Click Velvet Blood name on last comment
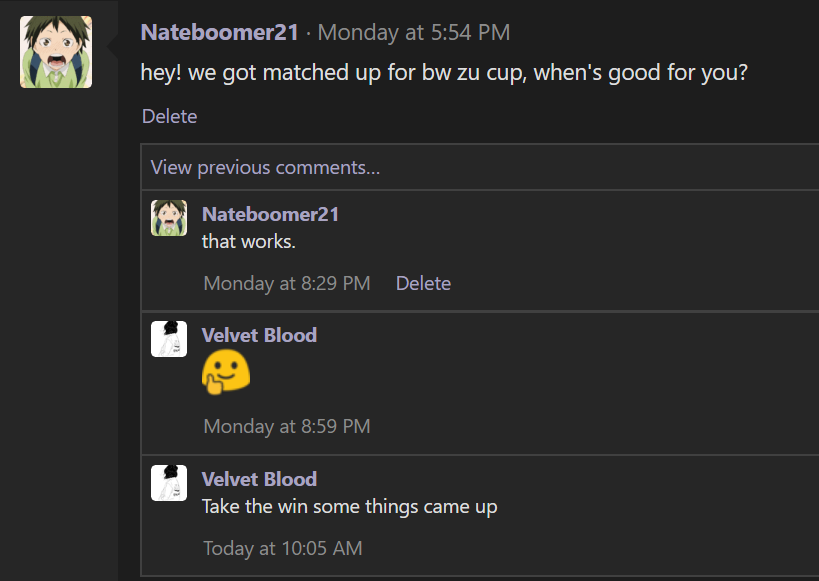This screenshot has width=819, height=581. pyautogui.click(x=259, y=479)
